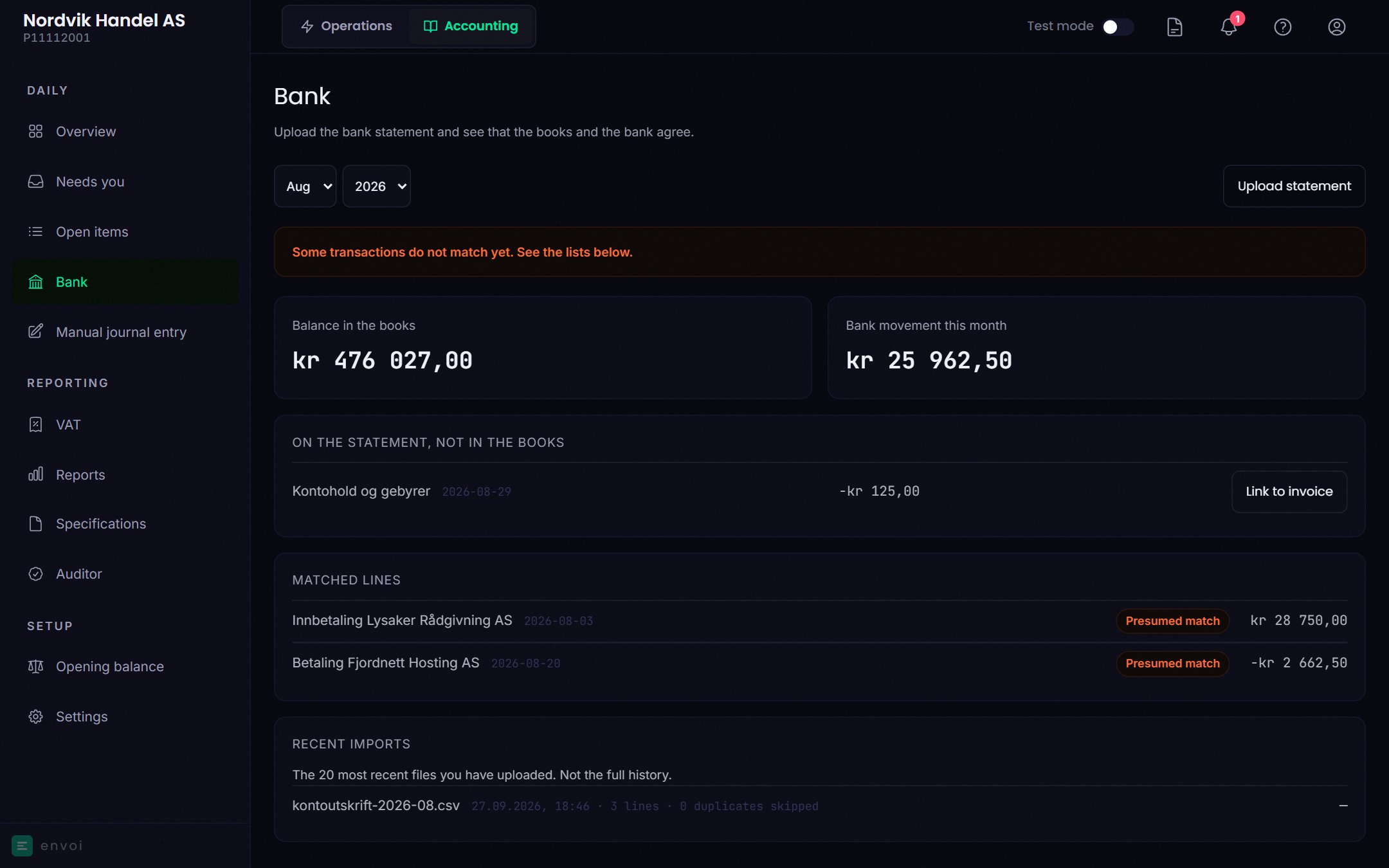Select the Innbetaling Lysaker Rådgivning AS line
1389x868 pixels.
pos(819,621)
